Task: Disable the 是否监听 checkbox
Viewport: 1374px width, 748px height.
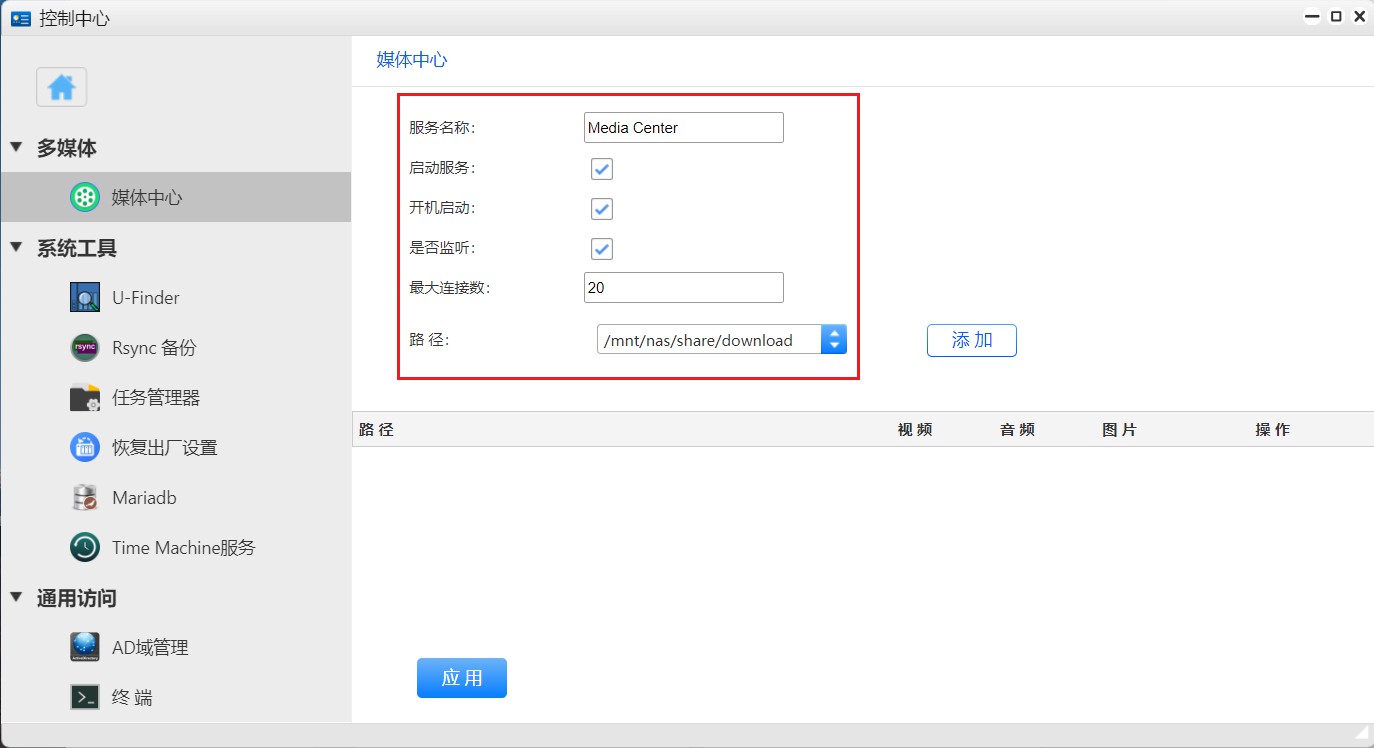Action: point(602,249)
